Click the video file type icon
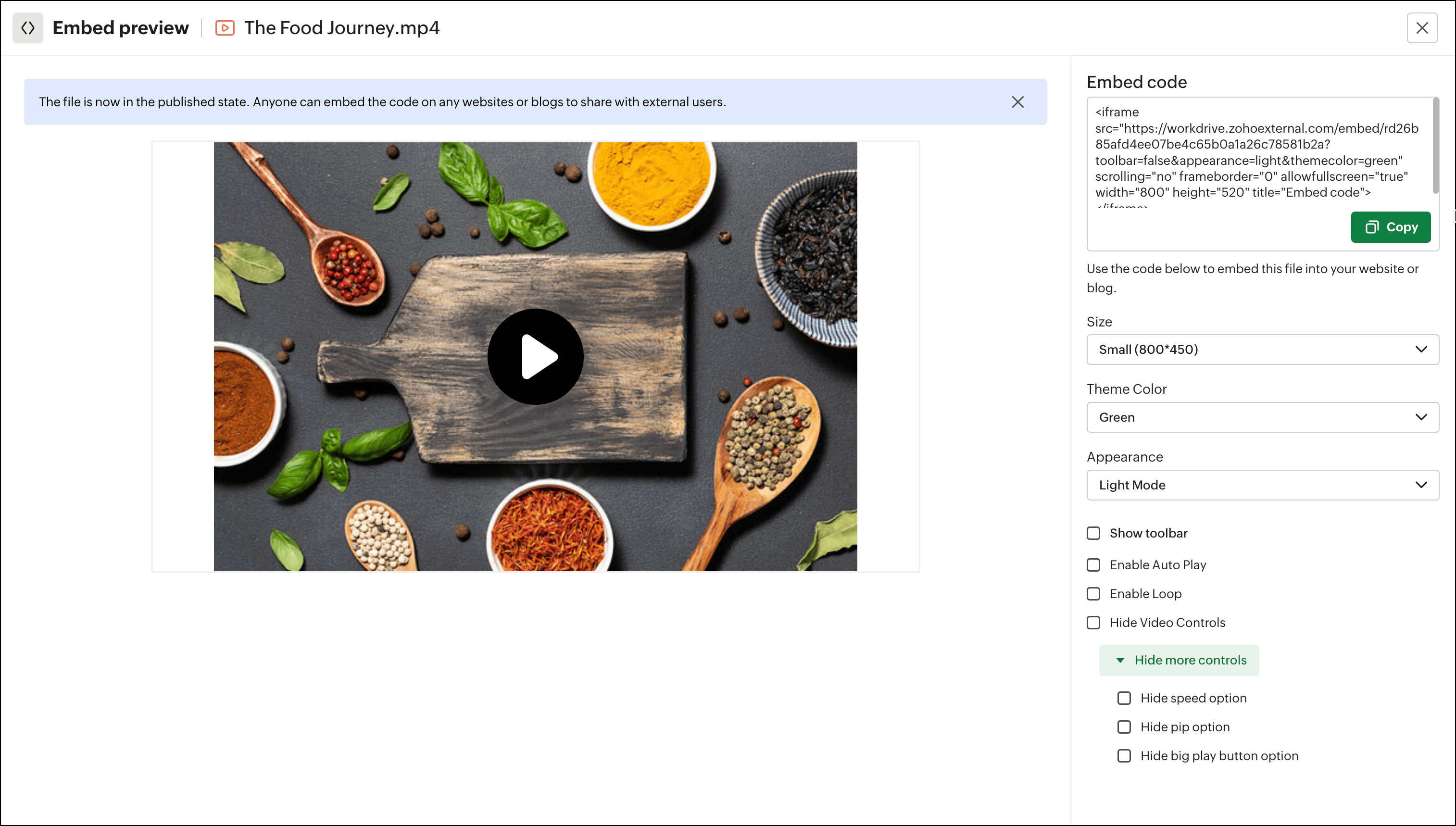The image size is (1456, 826). [225, 28]
